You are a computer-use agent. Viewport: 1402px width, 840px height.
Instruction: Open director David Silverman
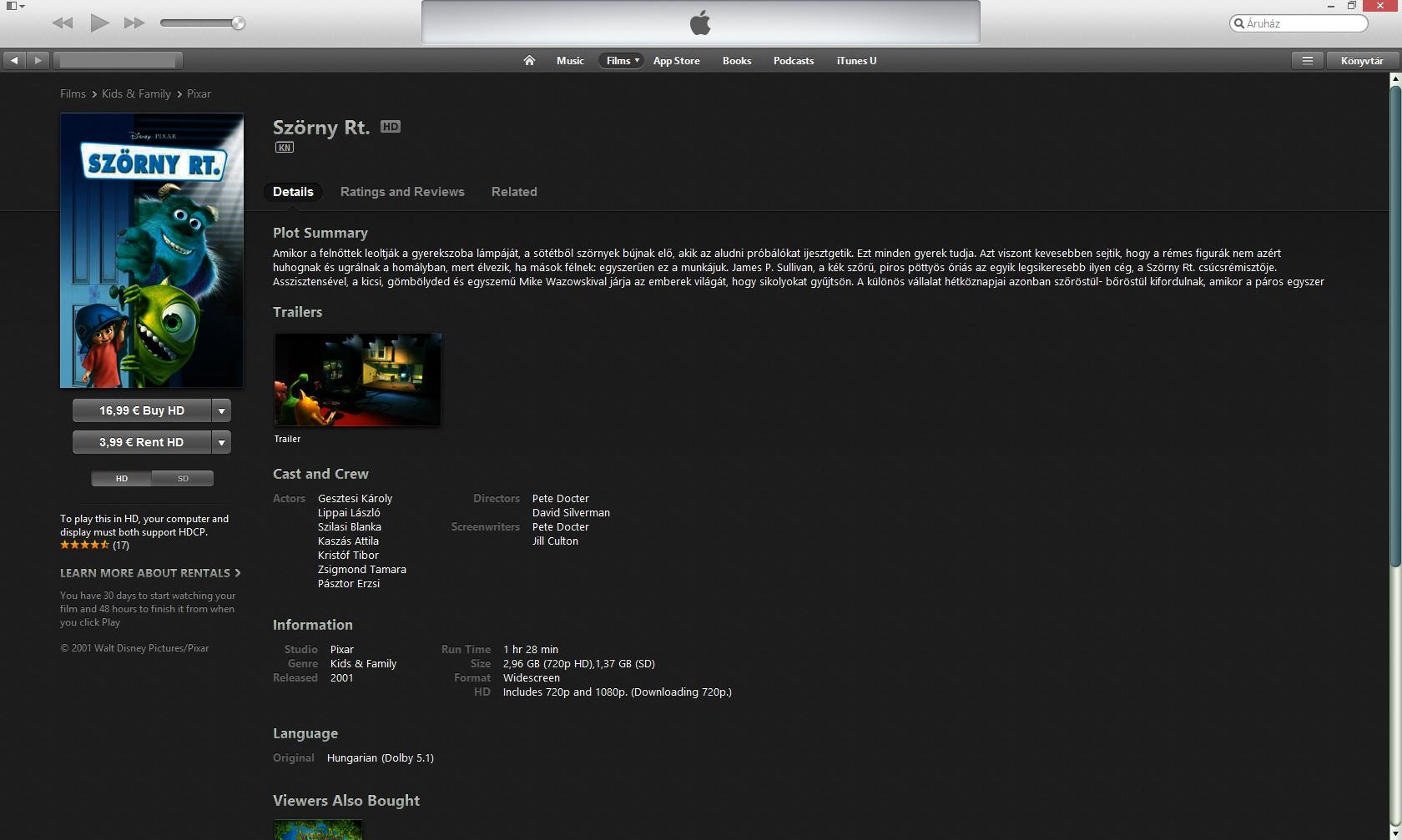coord(571,513)
